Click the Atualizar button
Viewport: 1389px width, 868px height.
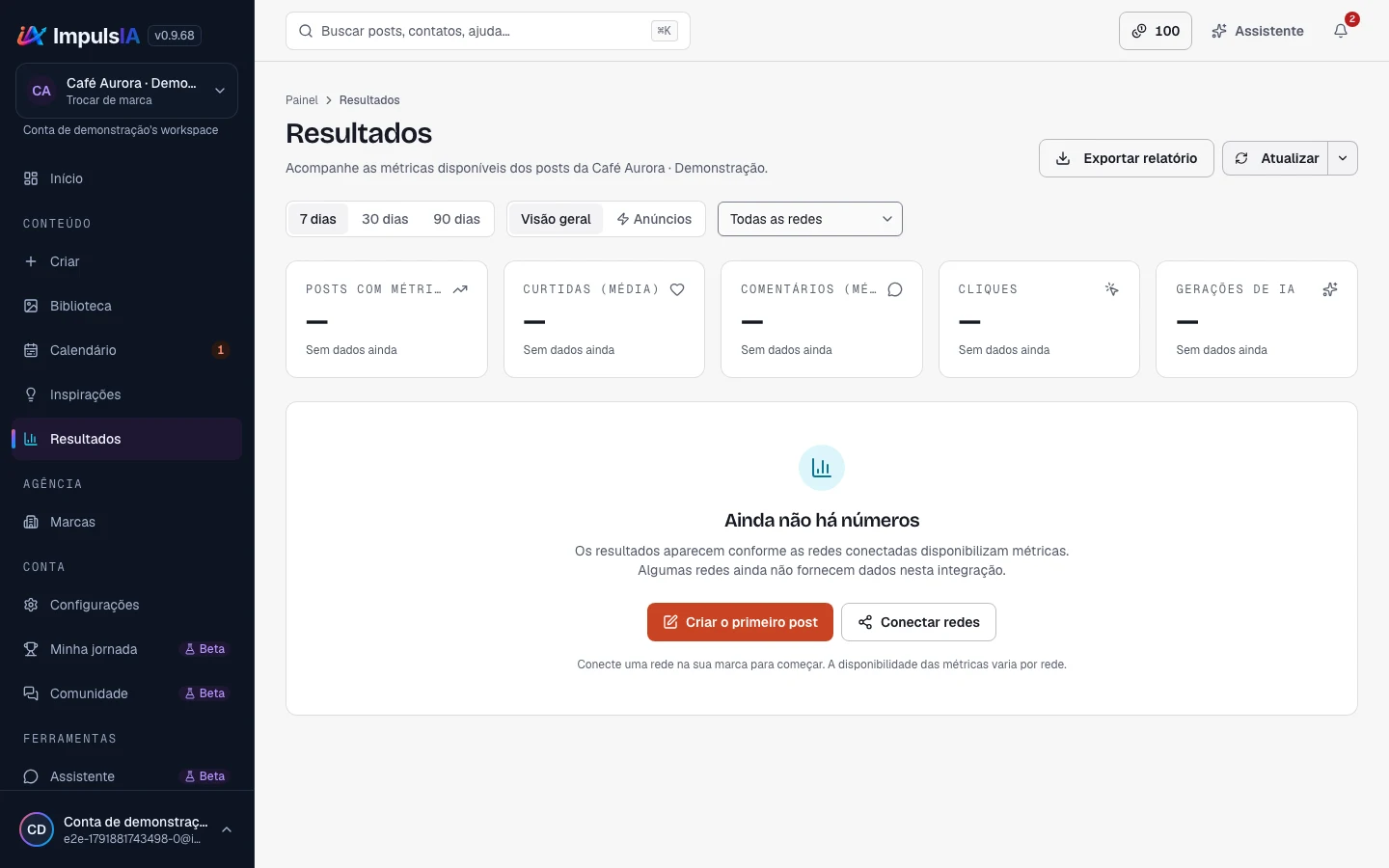click(x=1275, y=158)
